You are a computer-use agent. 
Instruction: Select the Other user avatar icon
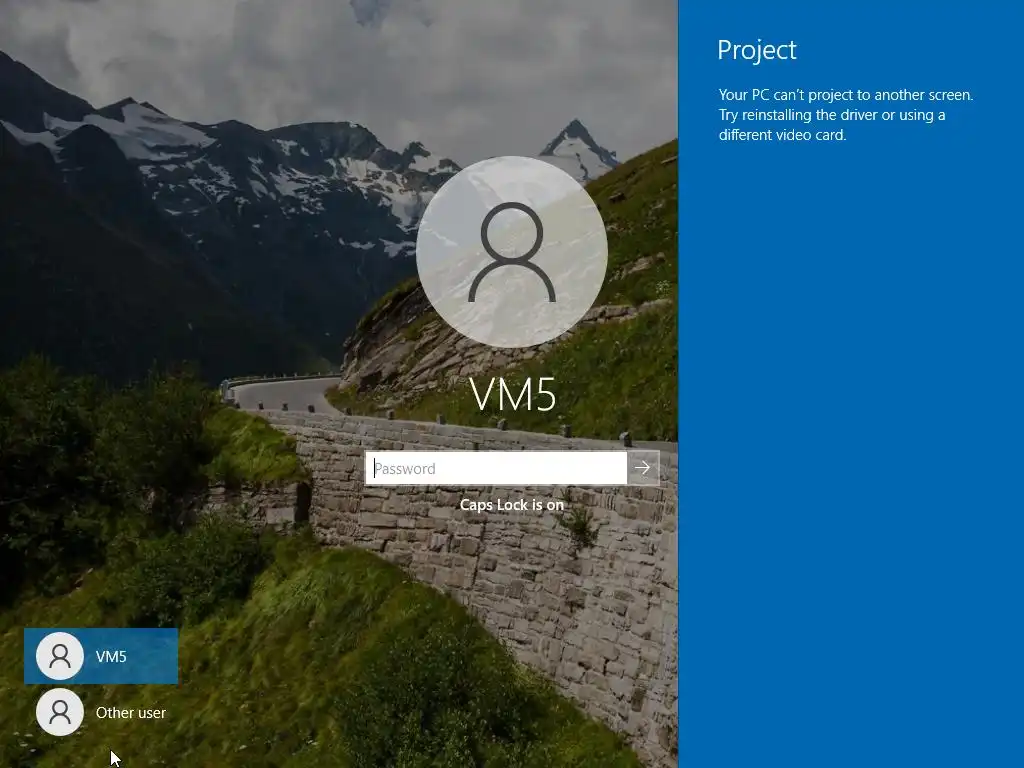pyautogui.click(x=59, y=712)
